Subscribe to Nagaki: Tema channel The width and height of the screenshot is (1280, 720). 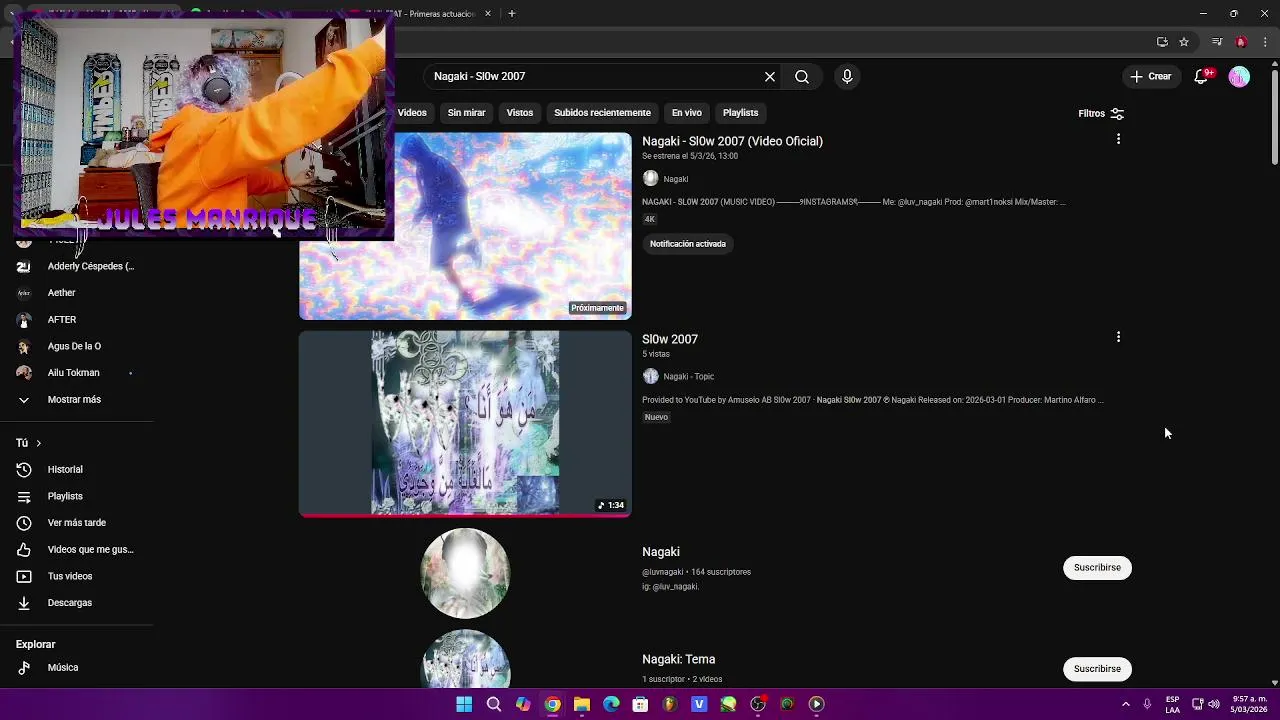pos(1097,669)
